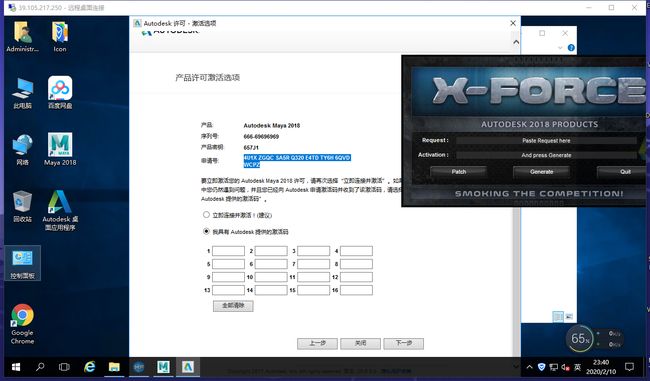Click activation code box 13
The height and width of the screenshot is (381, 650).
click(228, 290)
